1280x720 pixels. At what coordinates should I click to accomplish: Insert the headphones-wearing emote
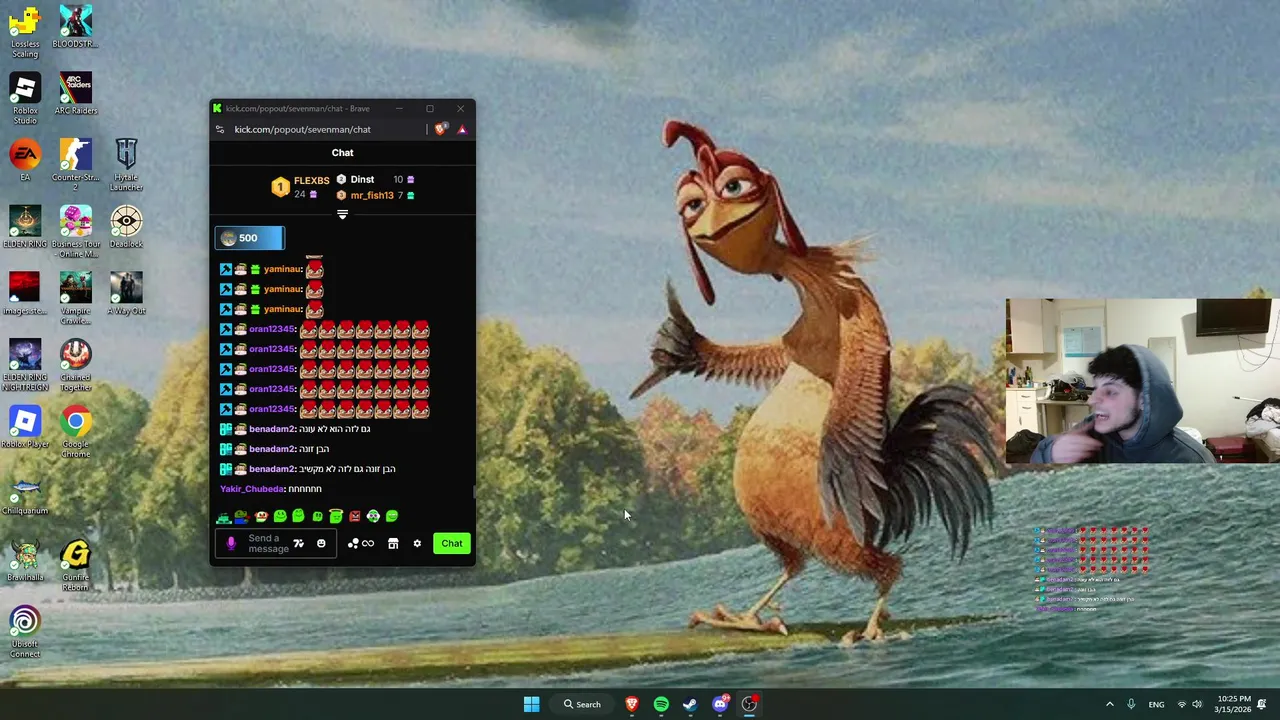click(373, 516)
